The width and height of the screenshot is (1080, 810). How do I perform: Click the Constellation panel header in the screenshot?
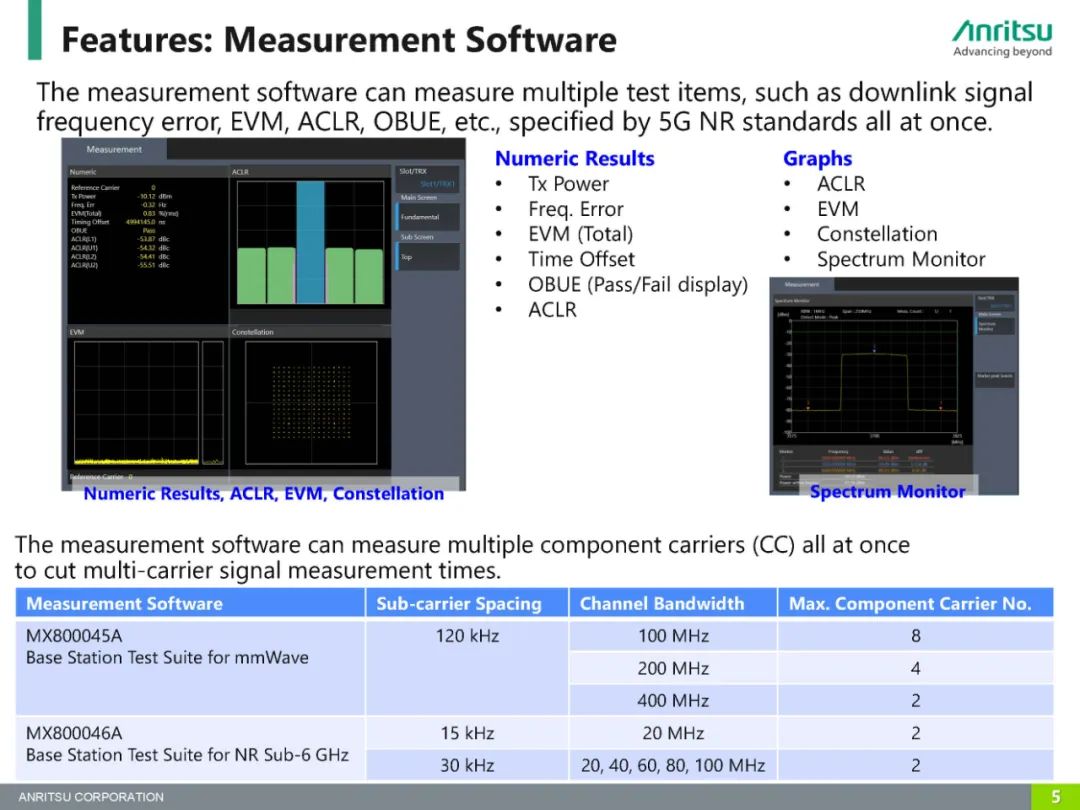pos(311,332)
